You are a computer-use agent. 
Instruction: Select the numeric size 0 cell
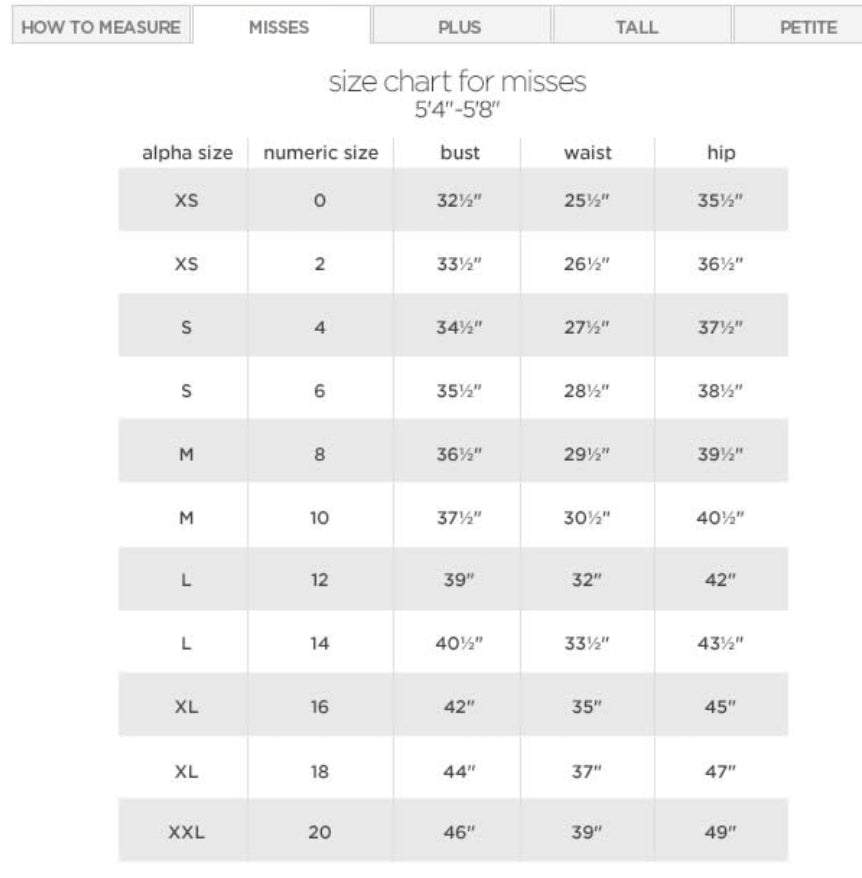(x=320, y=201)
